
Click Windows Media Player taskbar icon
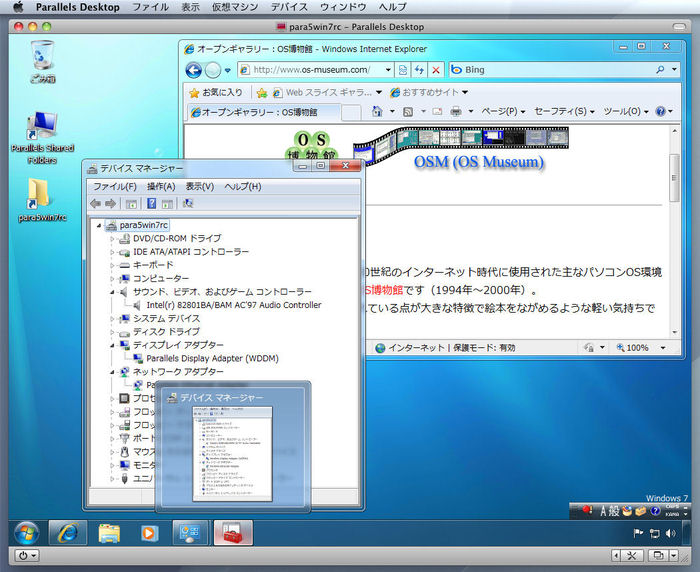149,533
